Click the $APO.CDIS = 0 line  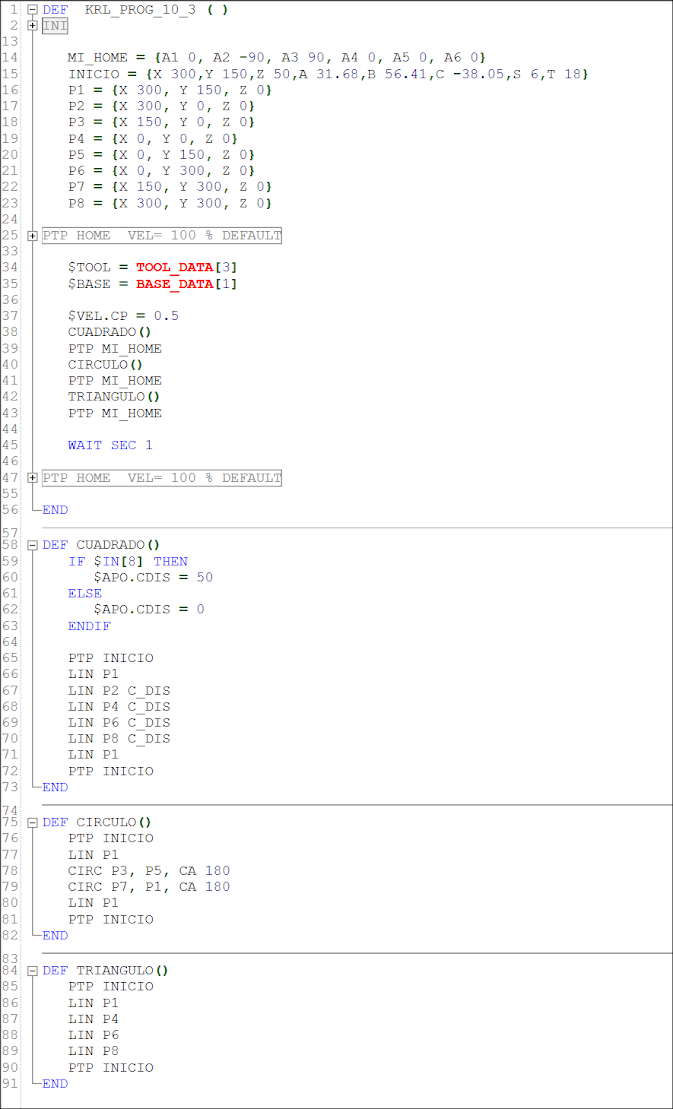(149, 610)
